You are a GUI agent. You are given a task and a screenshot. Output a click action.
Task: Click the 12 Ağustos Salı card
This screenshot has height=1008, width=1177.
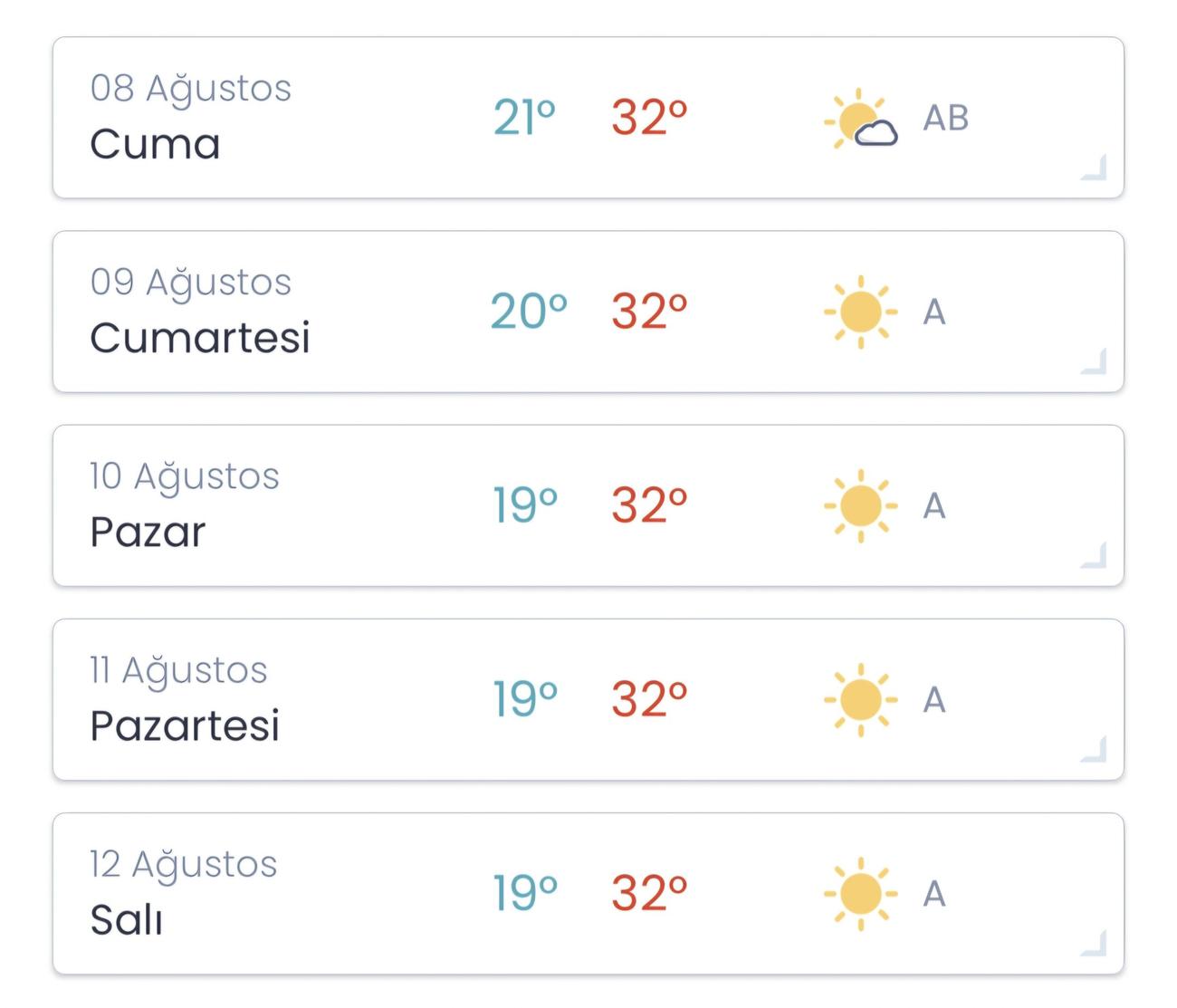588,893
